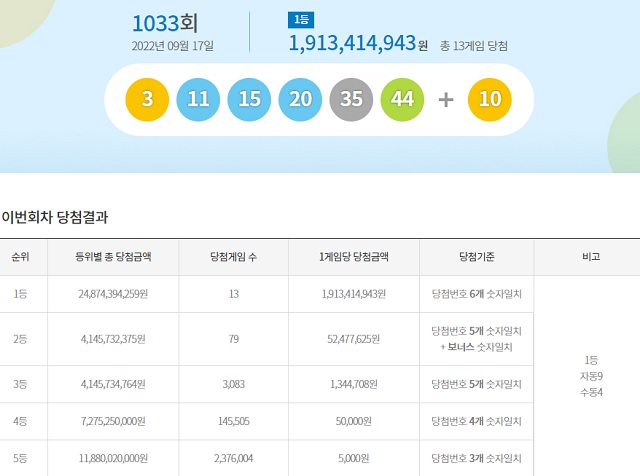Click the 5등 rank cell

20,458
